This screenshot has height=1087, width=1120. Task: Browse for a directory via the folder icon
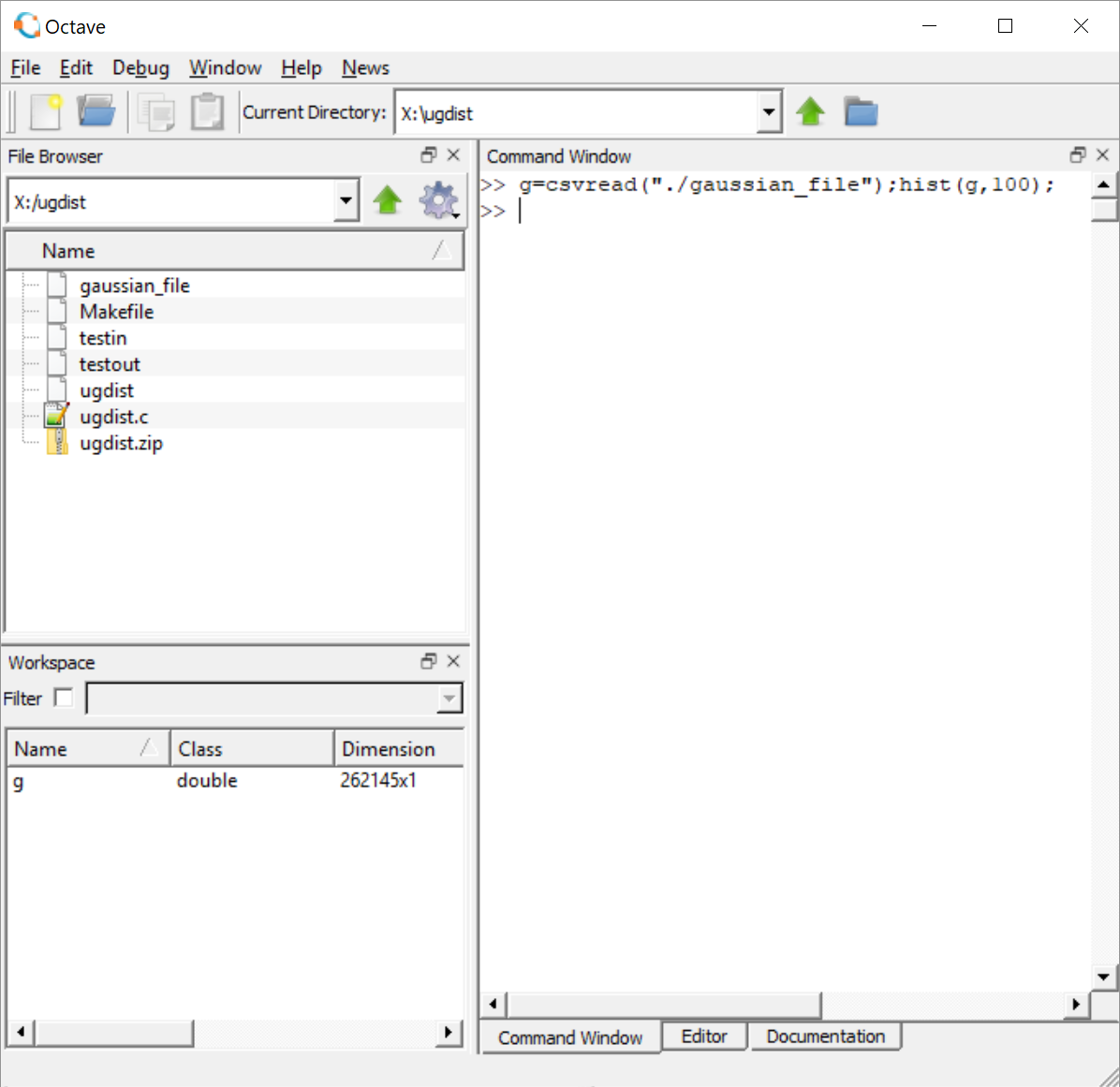point(861,111)
